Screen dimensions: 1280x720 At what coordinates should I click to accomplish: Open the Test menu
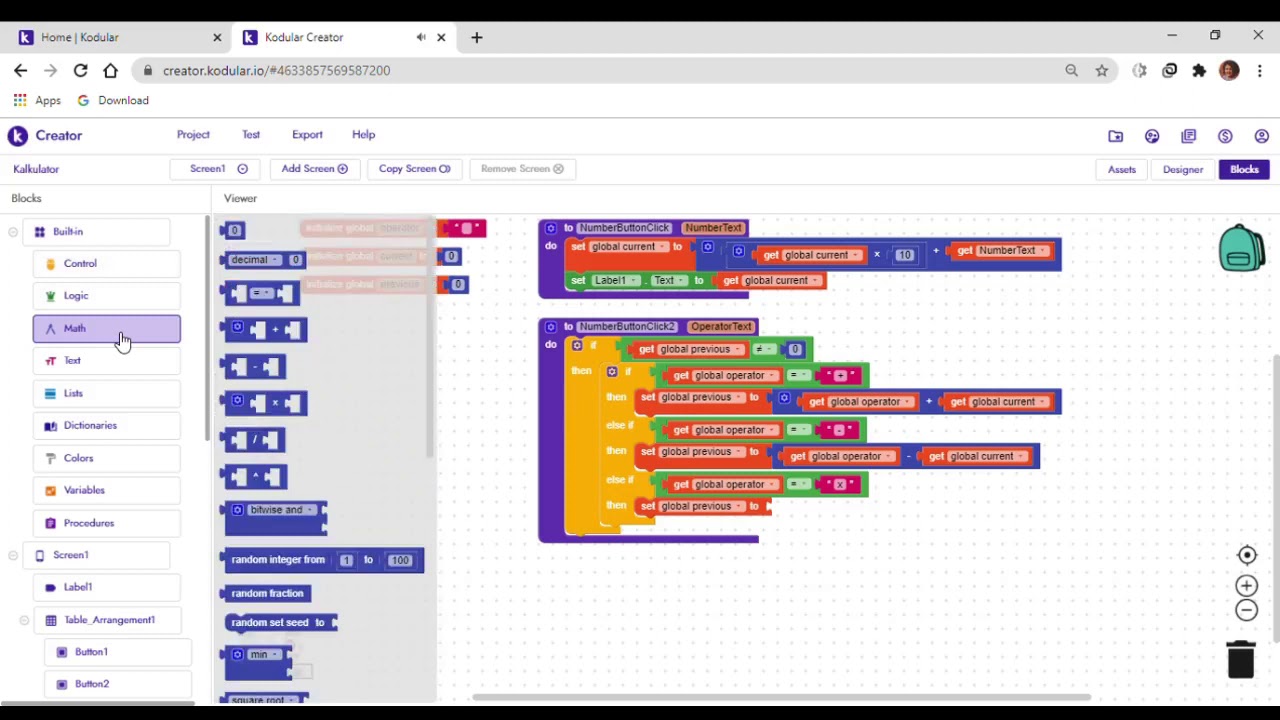[x=251, y=135]
